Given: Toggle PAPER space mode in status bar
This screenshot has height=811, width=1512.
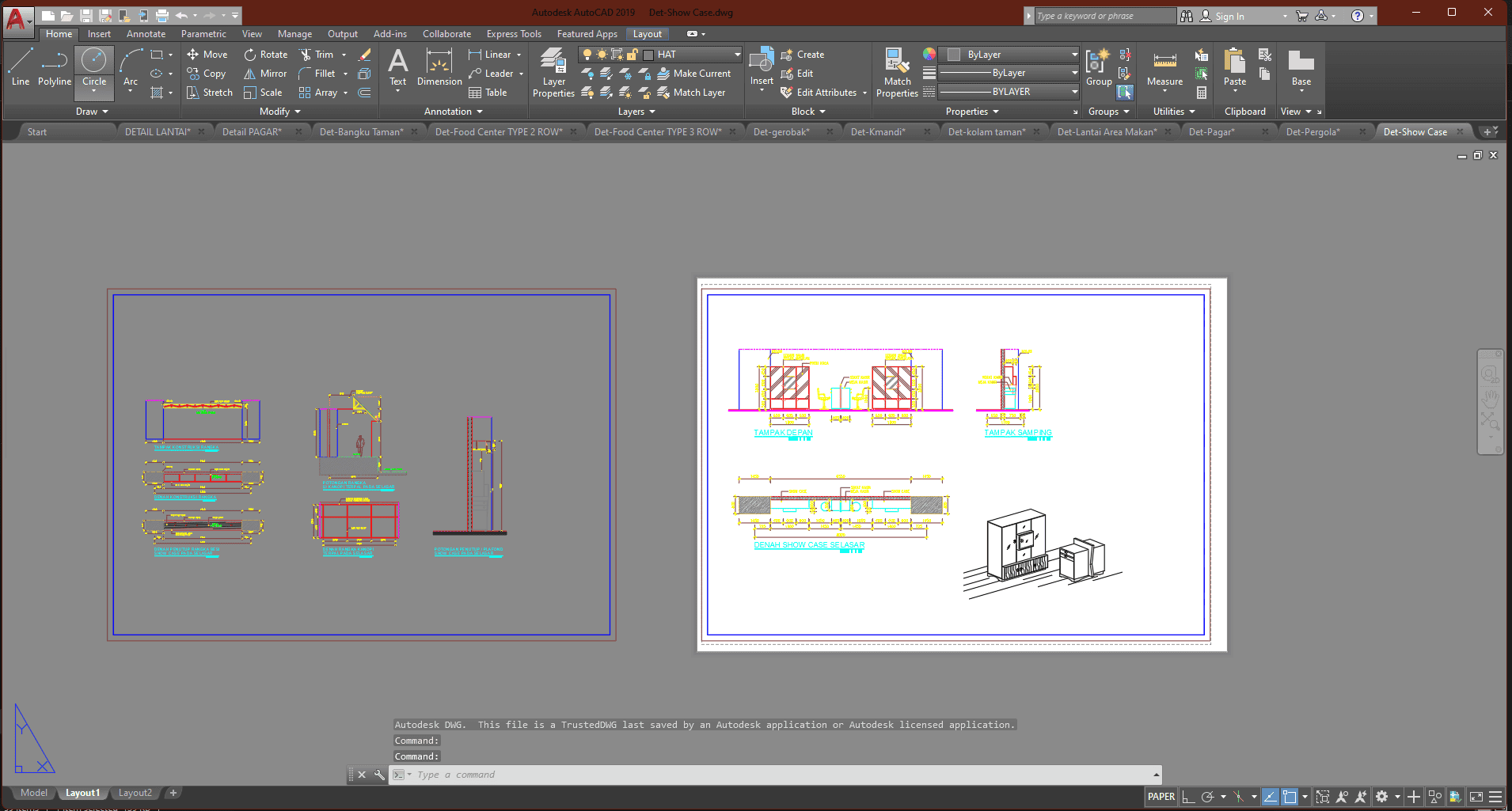Looking at the screenshot, I should pos(1161,797).
